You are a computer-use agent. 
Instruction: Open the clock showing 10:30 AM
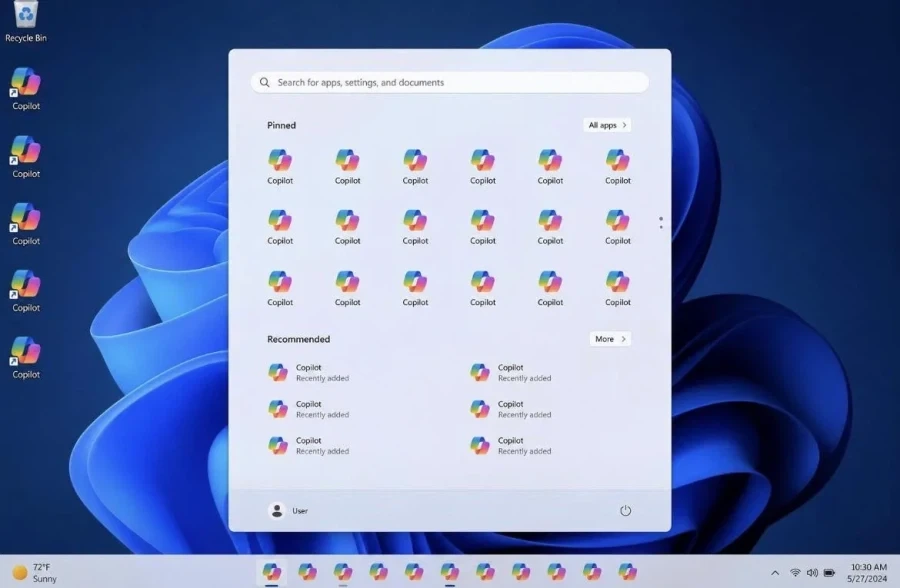[868, 572]
